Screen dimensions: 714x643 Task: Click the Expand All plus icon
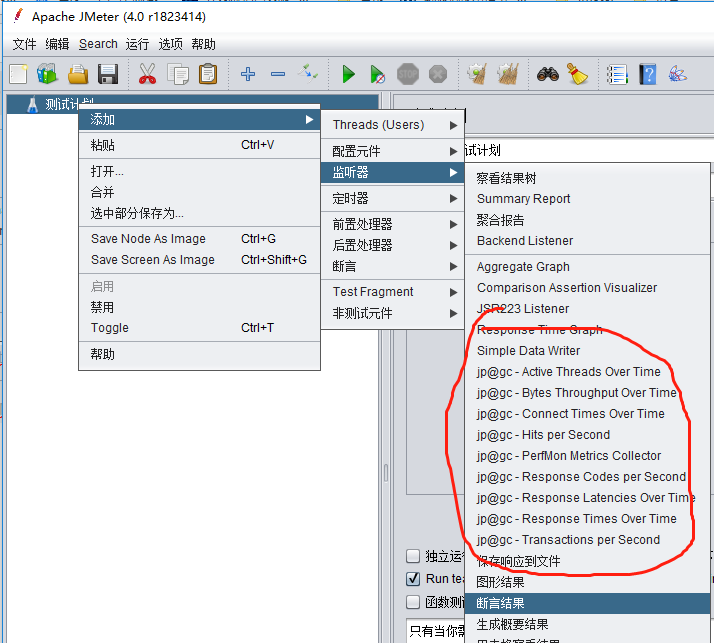248,74
